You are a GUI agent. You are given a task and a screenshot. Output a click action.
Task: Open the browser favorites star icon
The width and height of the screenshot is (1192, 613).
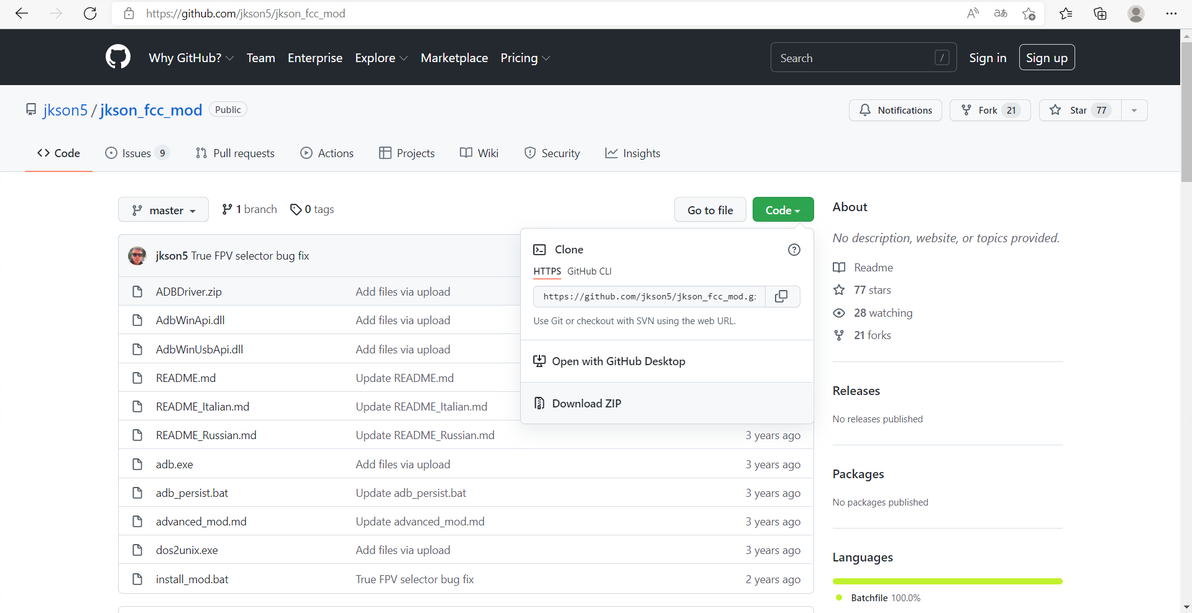pos(1065,14)
